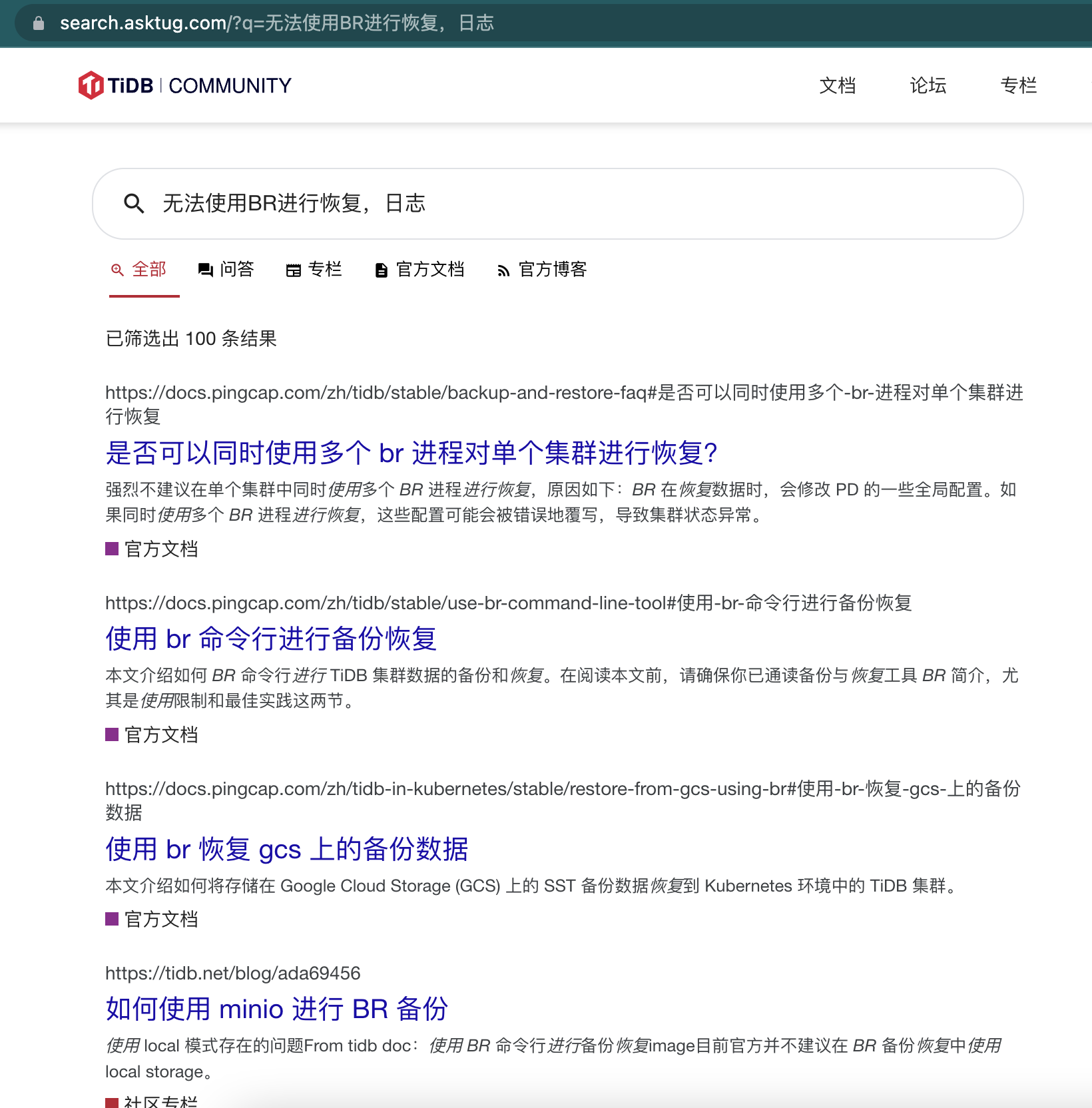Switch to the 专栏 filter tab
Screen dimensions: 1092x1108
tap(314, 269)
